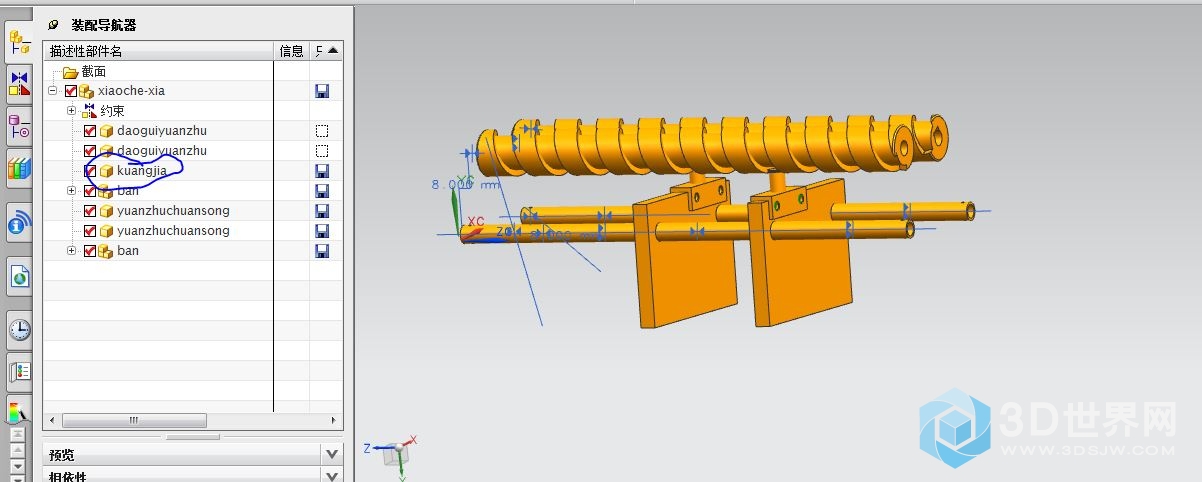Screen dimensions: 1202x482
Task: Toggle the second daoguiyuanzhu checkbox
Action: pos(90,151)
